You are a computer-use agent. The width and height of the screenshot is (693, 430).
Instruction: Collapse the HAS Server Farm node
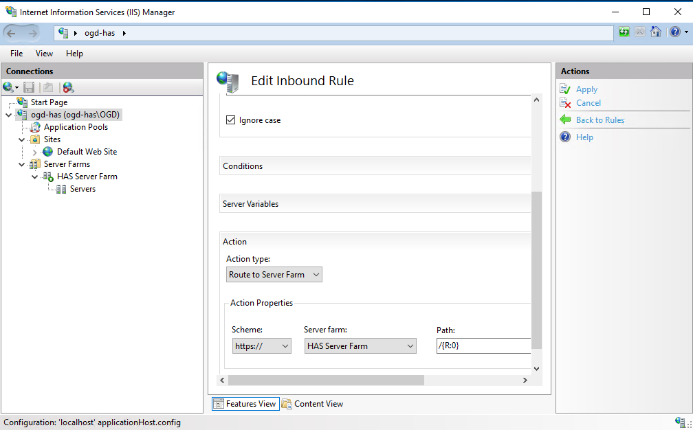click(x=35, y=177)
